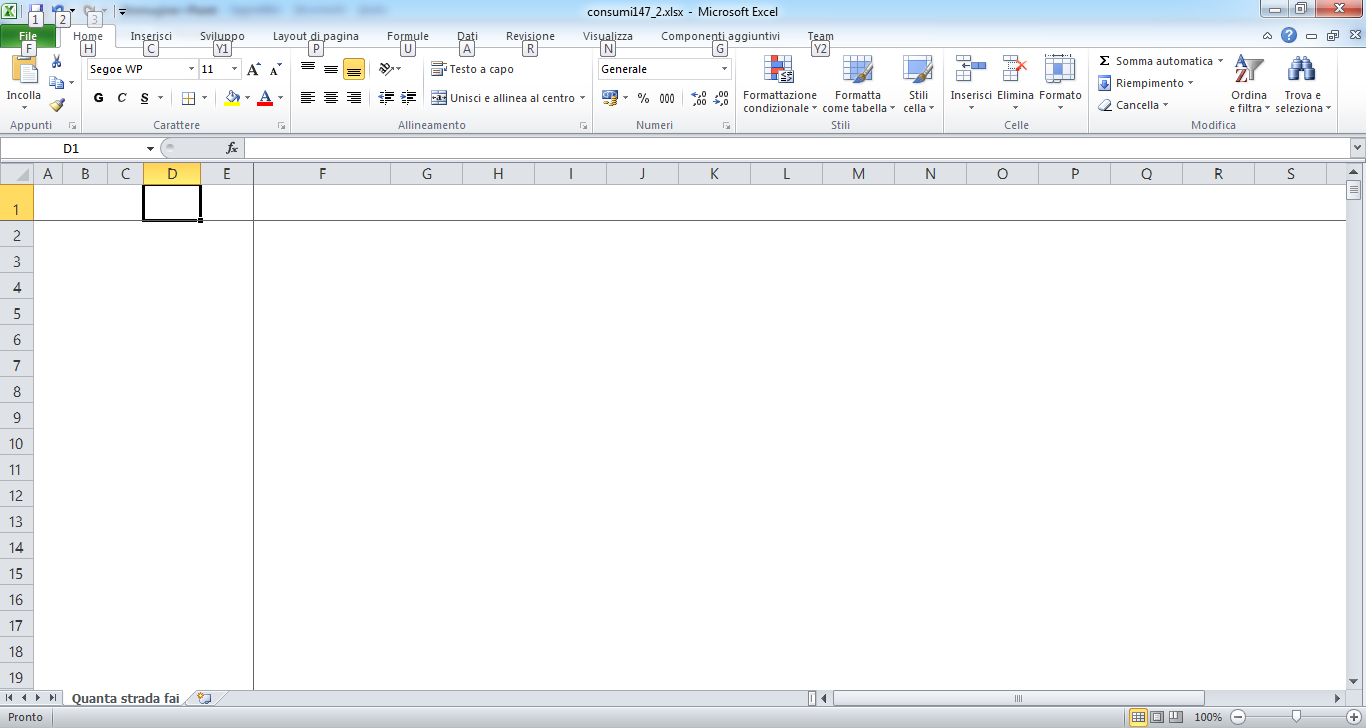Click the Borders icon
The height and width of the screenshot is (728, 1366).
pyautogui.click(x=188, y=98)
